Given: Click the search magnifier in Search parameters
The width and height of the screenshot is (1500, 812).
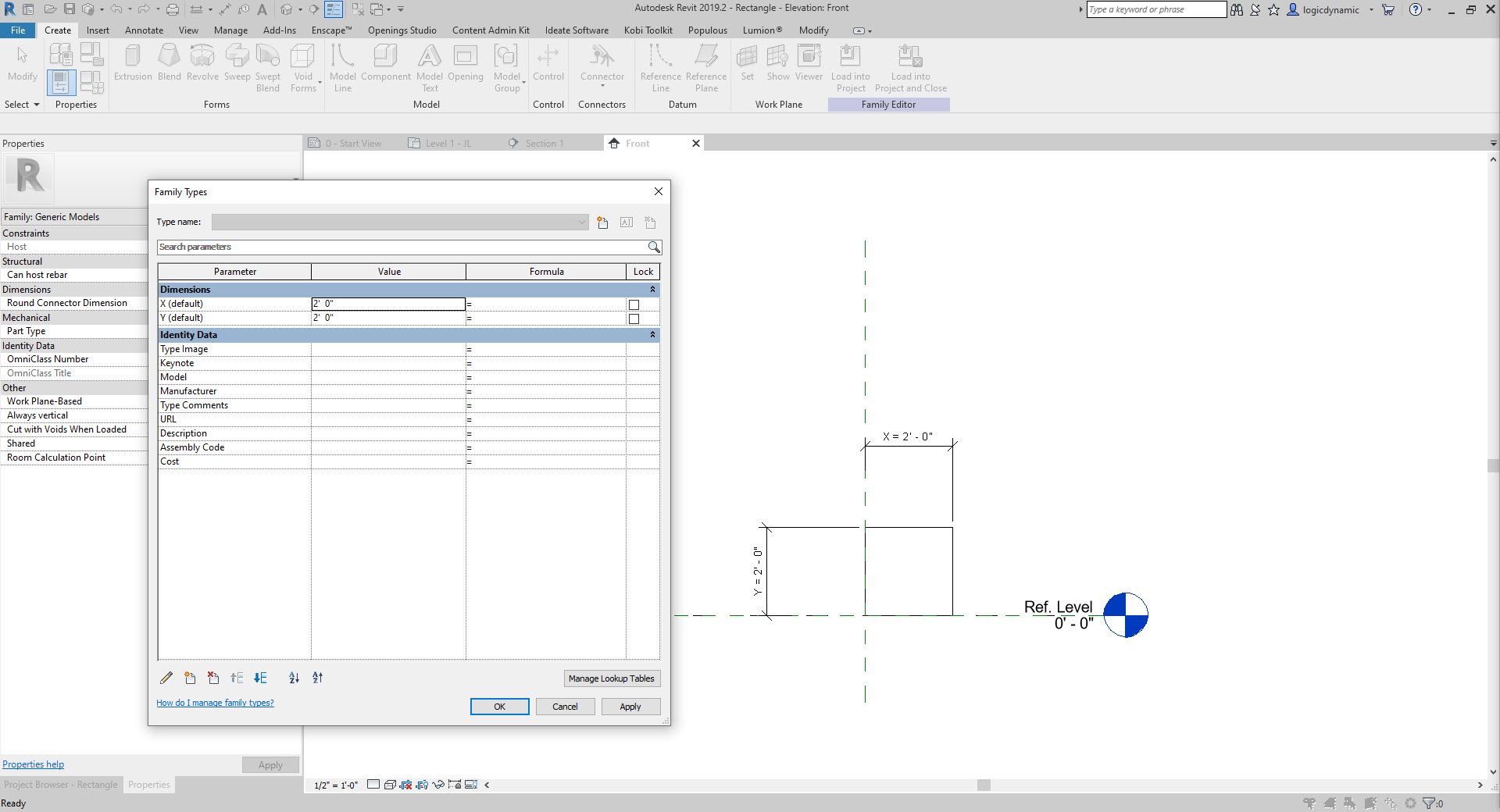Looking at the screenshot, I should [654, 247].
